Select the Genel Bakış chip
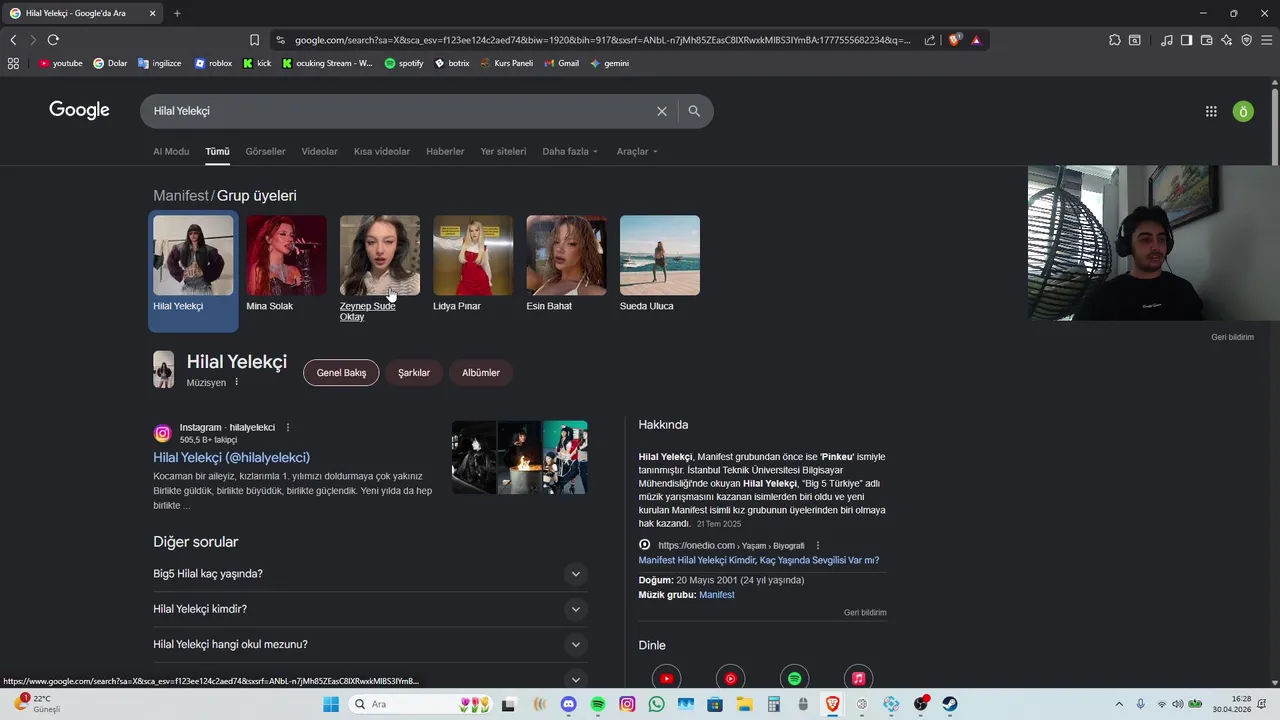 pos(341,373)
